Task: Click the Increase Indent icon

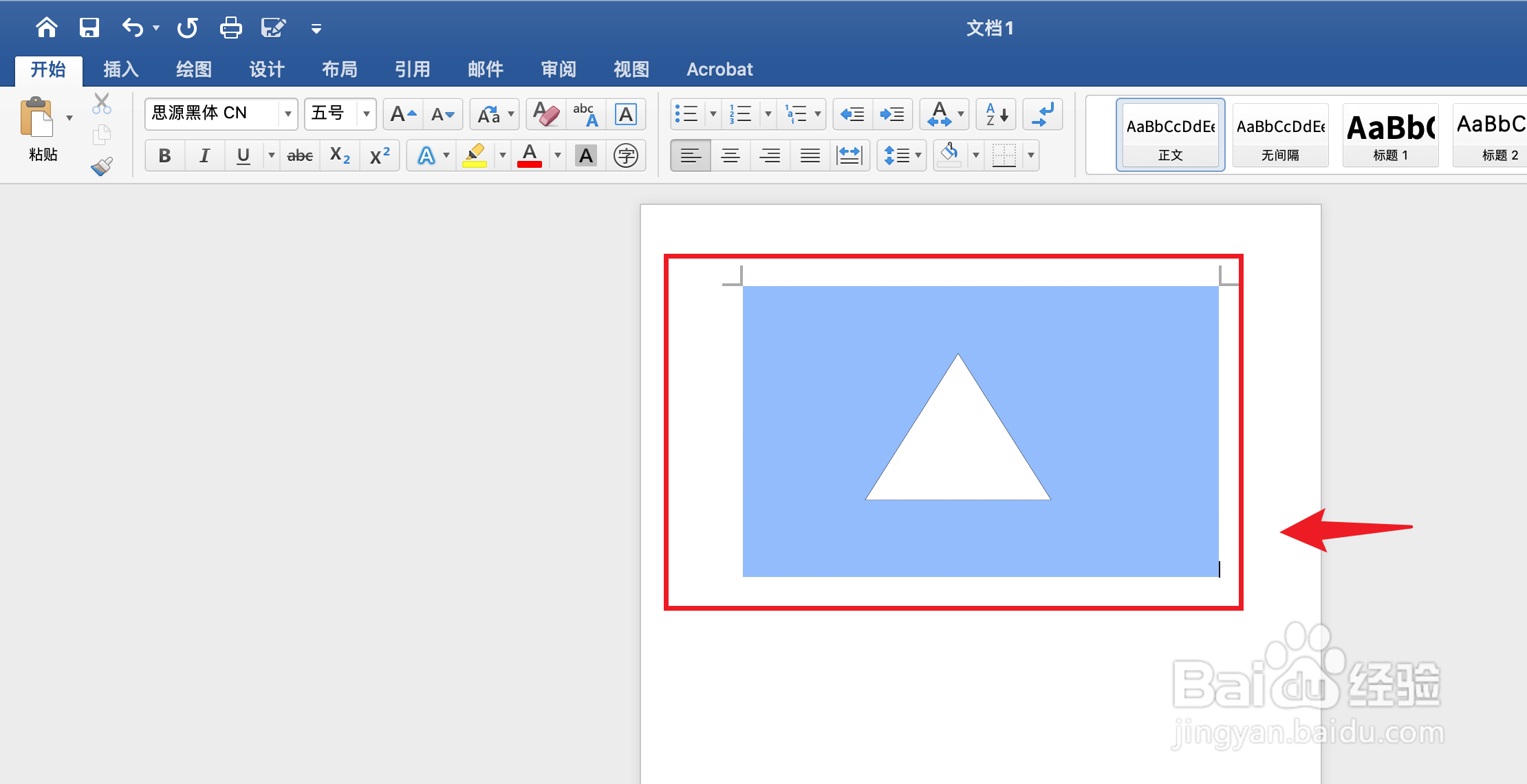Action: (x=892, y=114)
